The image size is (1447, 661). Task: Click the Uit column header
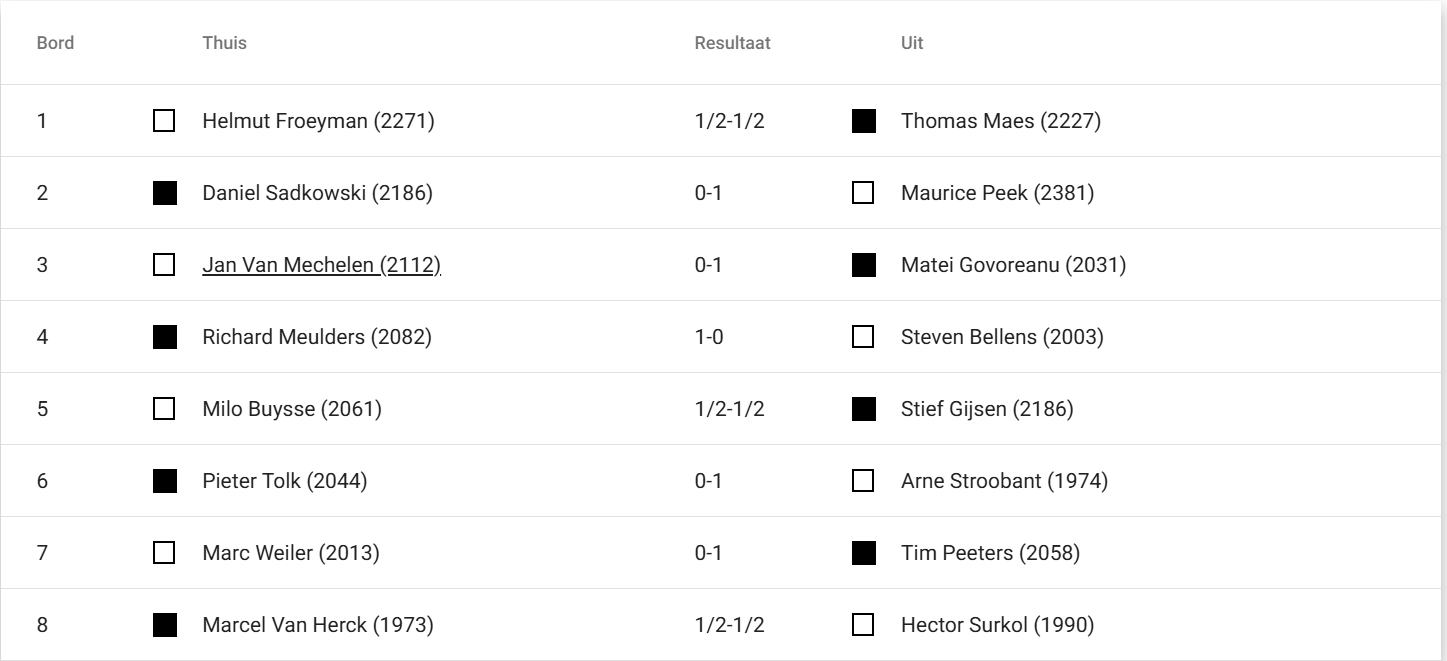pos(912,44)
